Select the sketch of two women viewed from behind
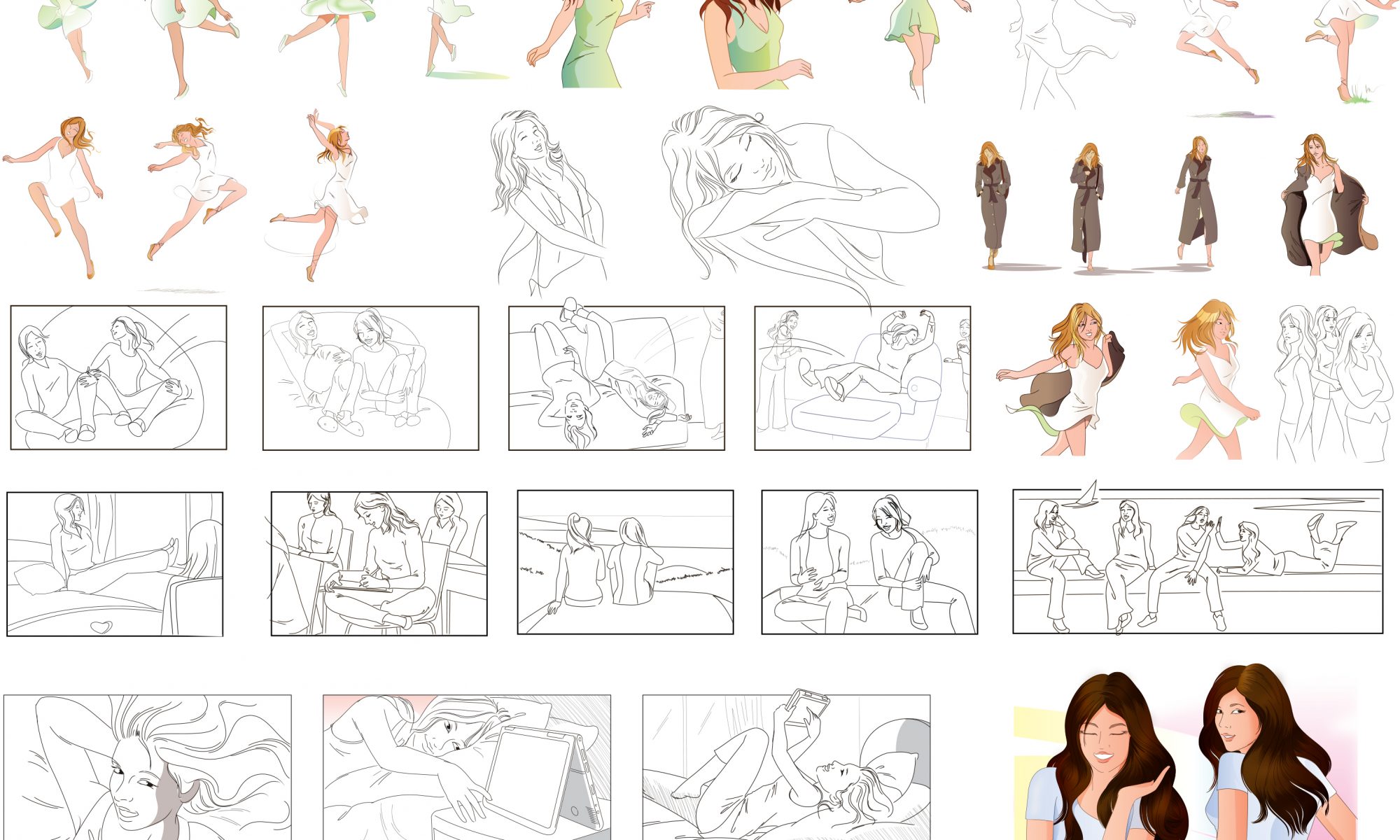1400x840 pixels. (x=625, y=562)
